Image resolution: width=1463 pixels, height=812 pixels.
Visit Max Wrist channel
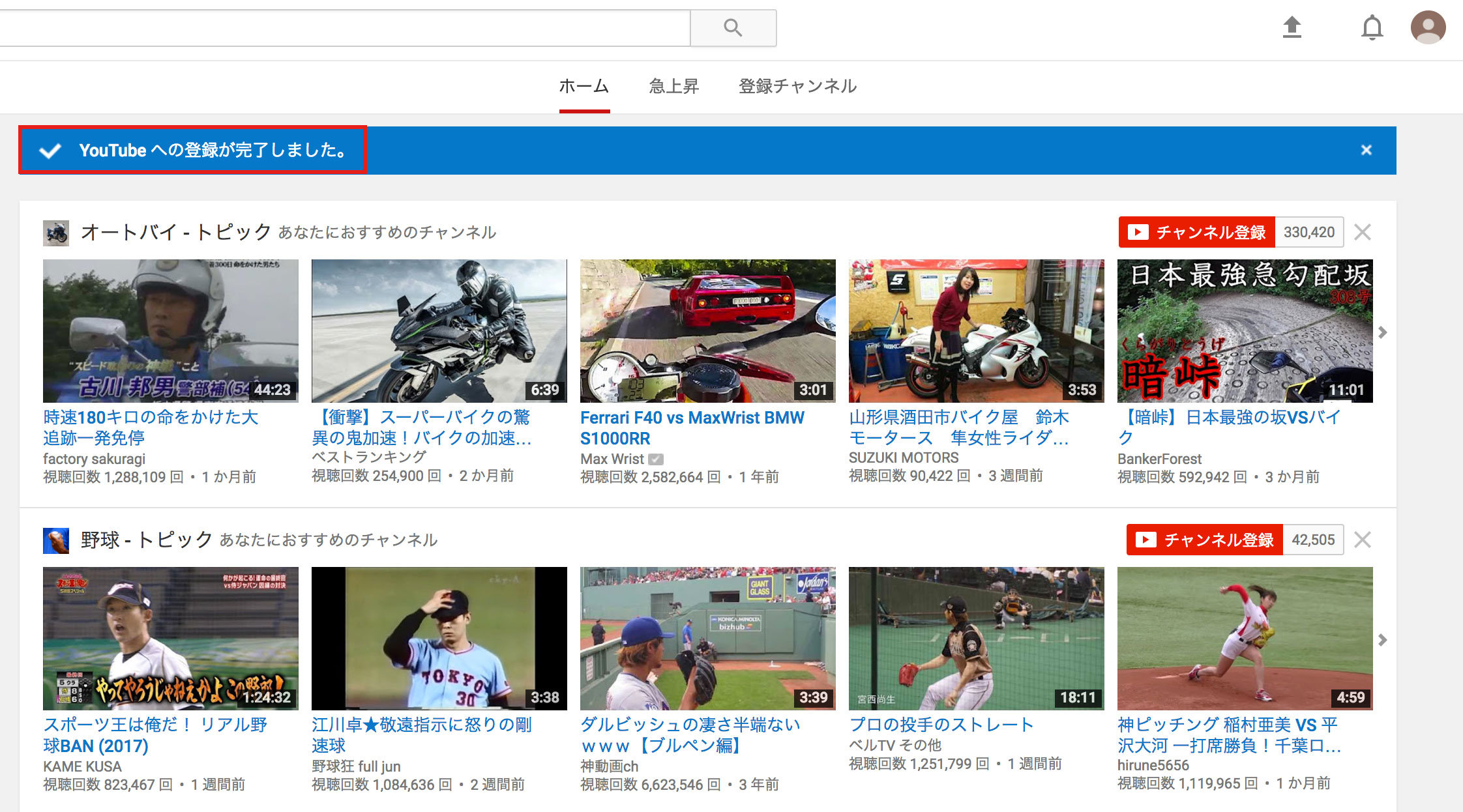(612, 459)
